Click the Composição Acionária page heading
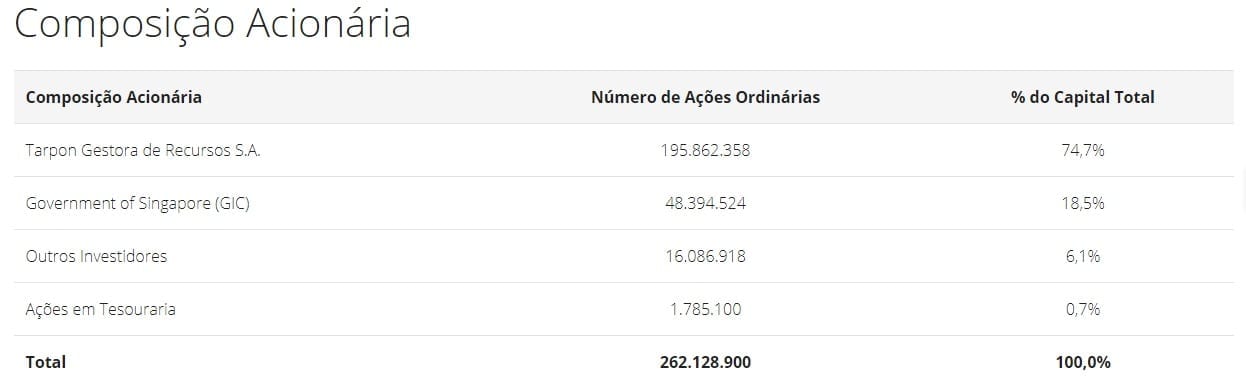The width and height of the screenshot is (1246, 390). [212, 24]
